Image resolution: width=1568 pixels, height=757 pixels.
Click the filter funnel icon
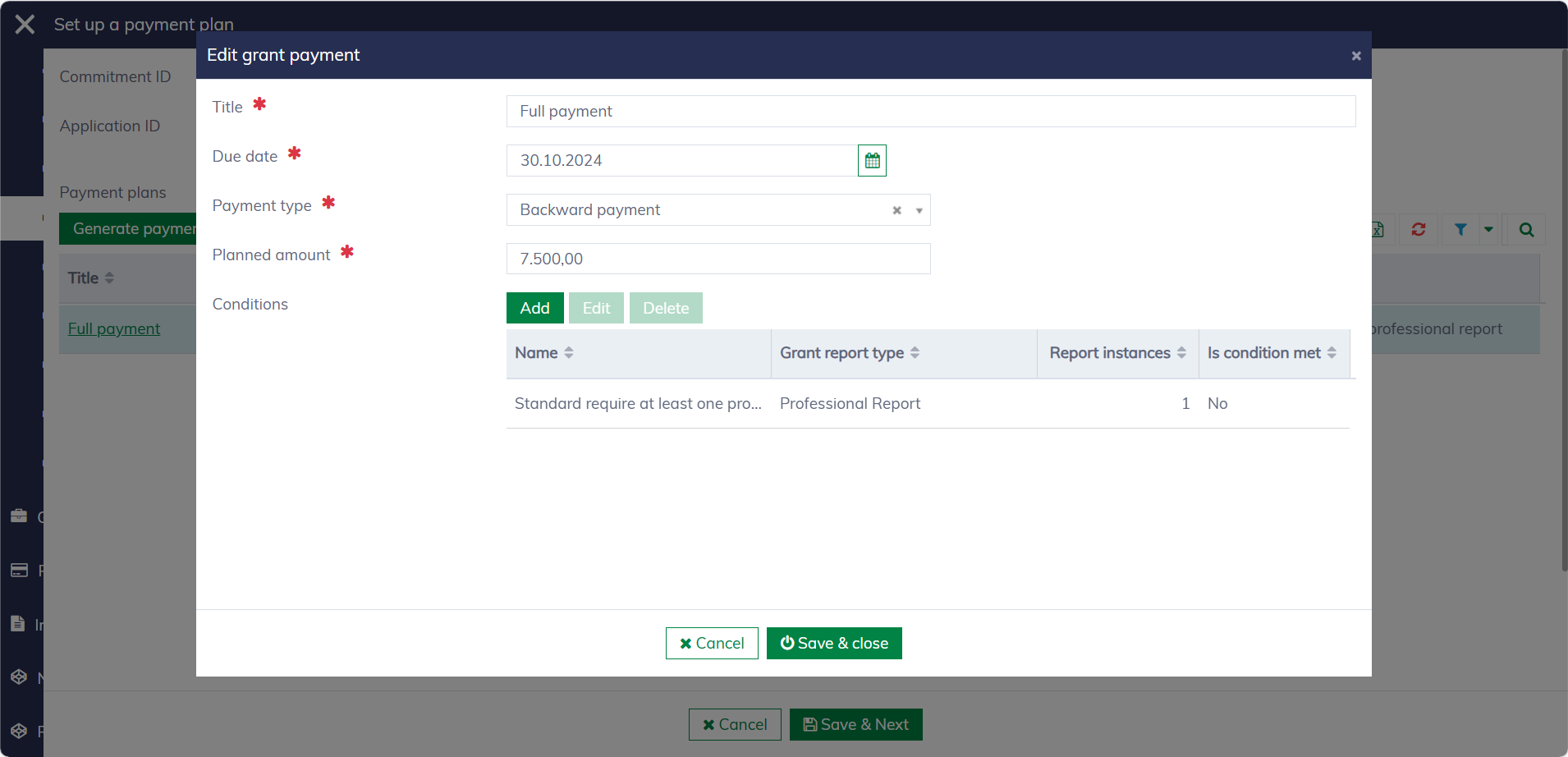[1460, 230]
